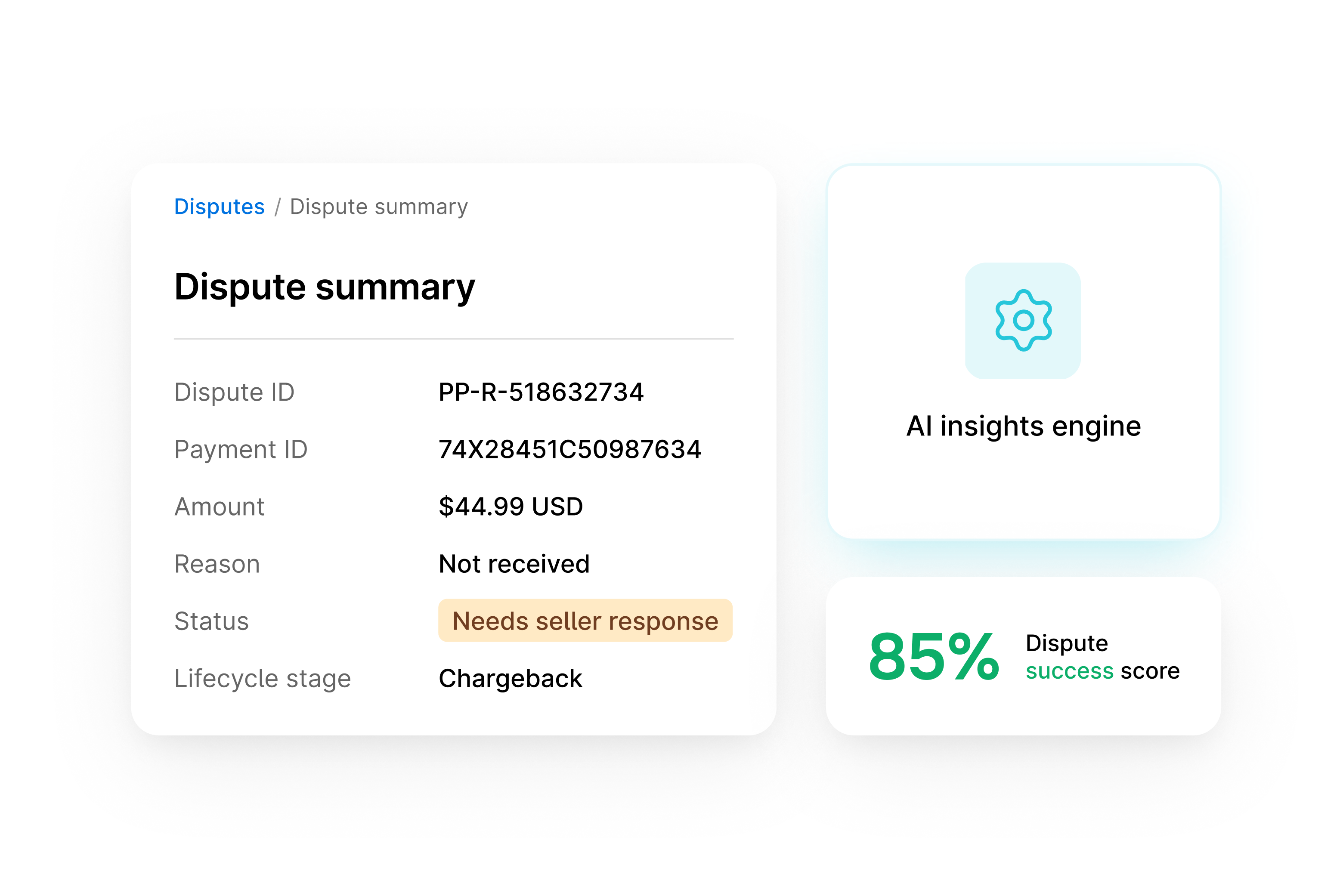This screenshot has height=896, width=1340.
Task: Click the AI insights engine title text
Action: click(1023, 425)
